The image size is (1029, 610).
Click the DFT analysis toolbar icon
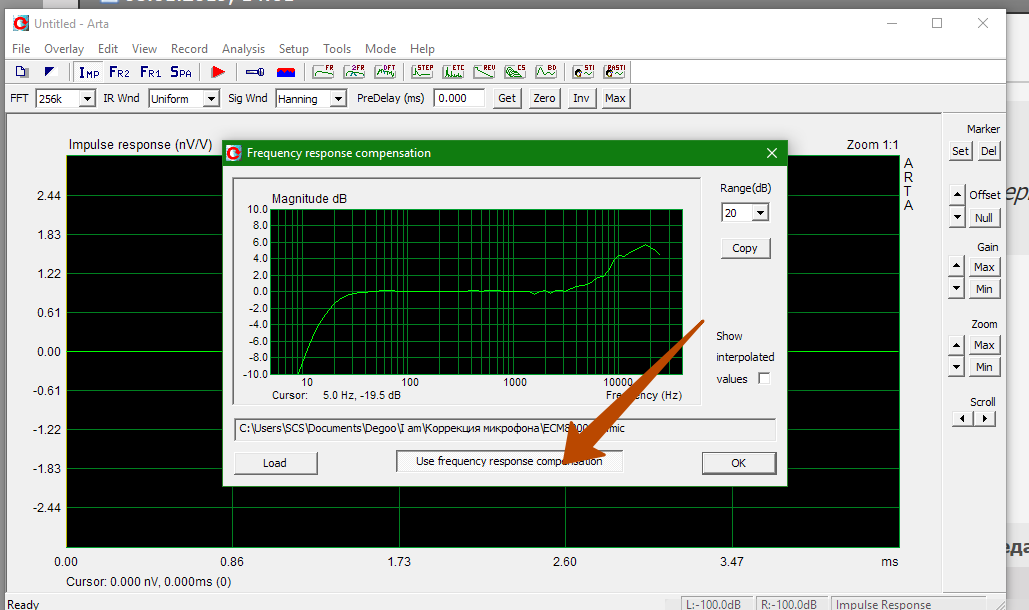pyautogui.click(x=385, y=72)
